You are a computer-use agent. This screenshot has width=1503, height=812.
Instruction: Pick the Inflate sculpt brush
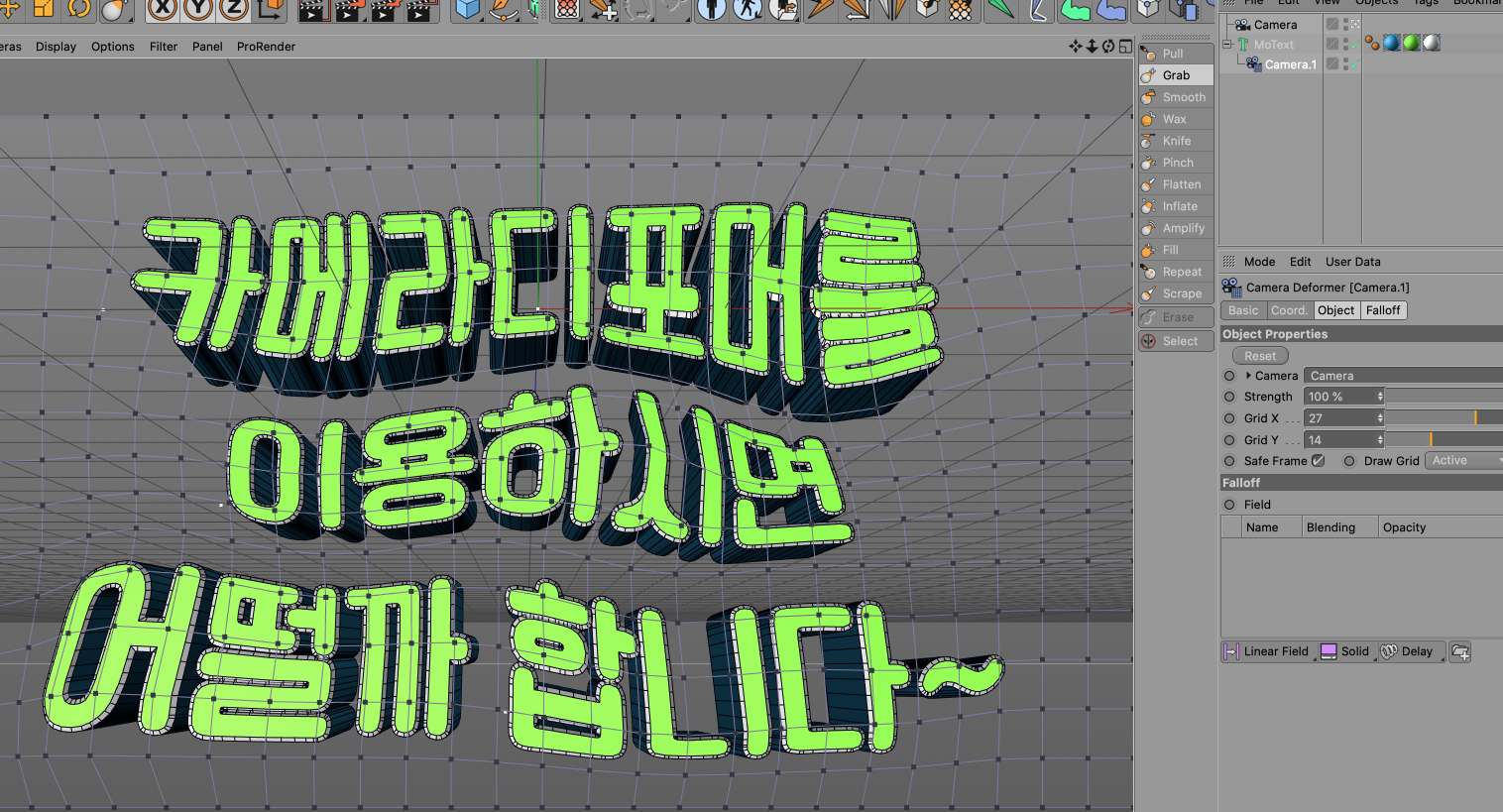(1176, 206)
